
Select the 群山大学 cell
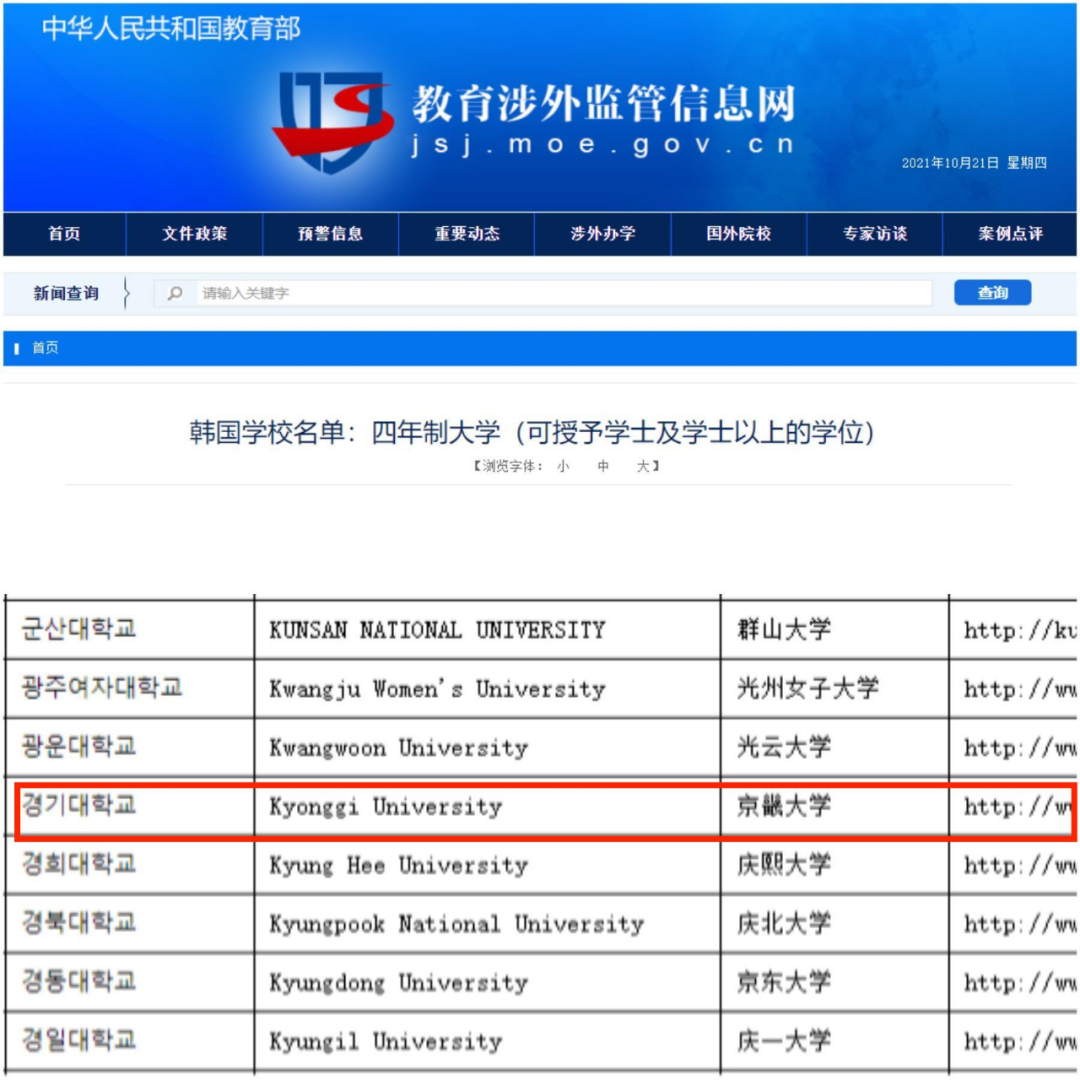(834, 630)
